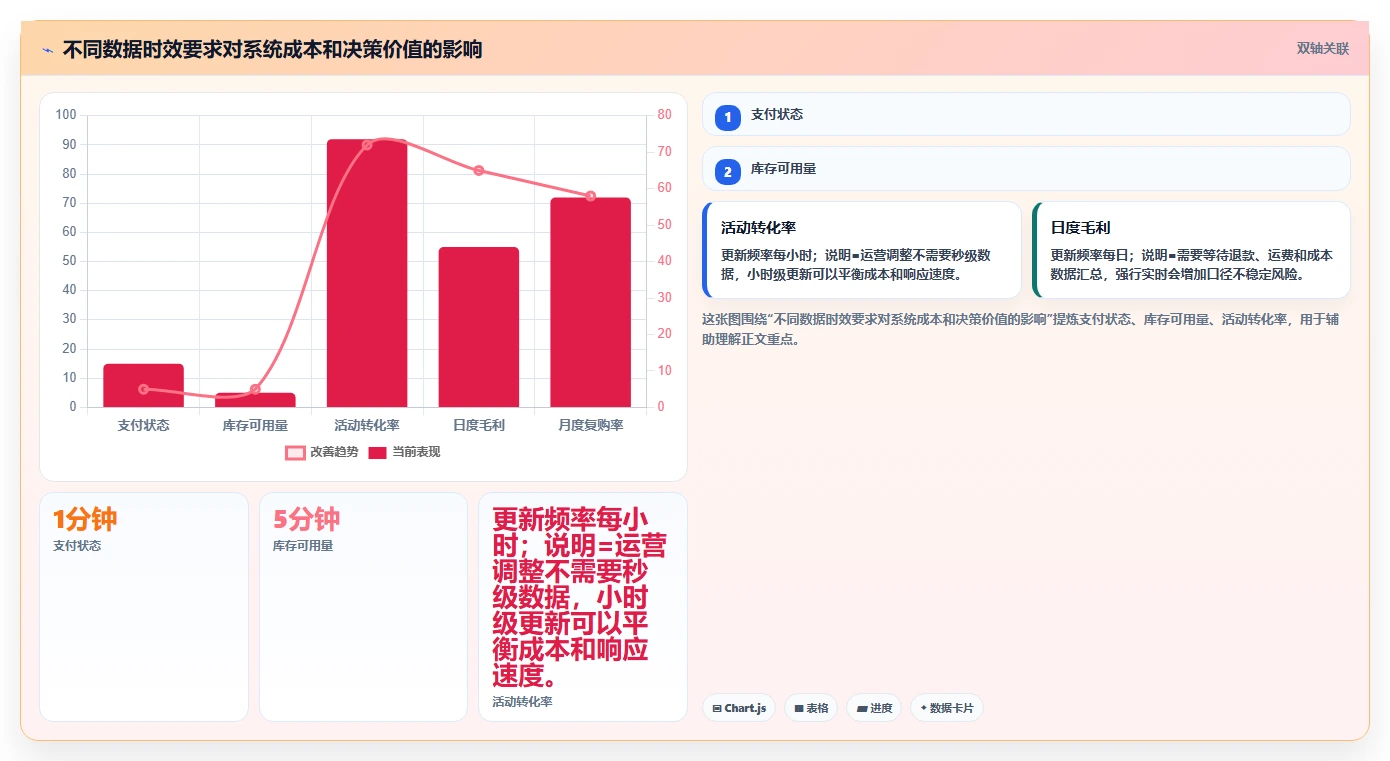The image size is (1390, 761).
Task: Click the 数据卡片 tag
Action: [947, 708]
